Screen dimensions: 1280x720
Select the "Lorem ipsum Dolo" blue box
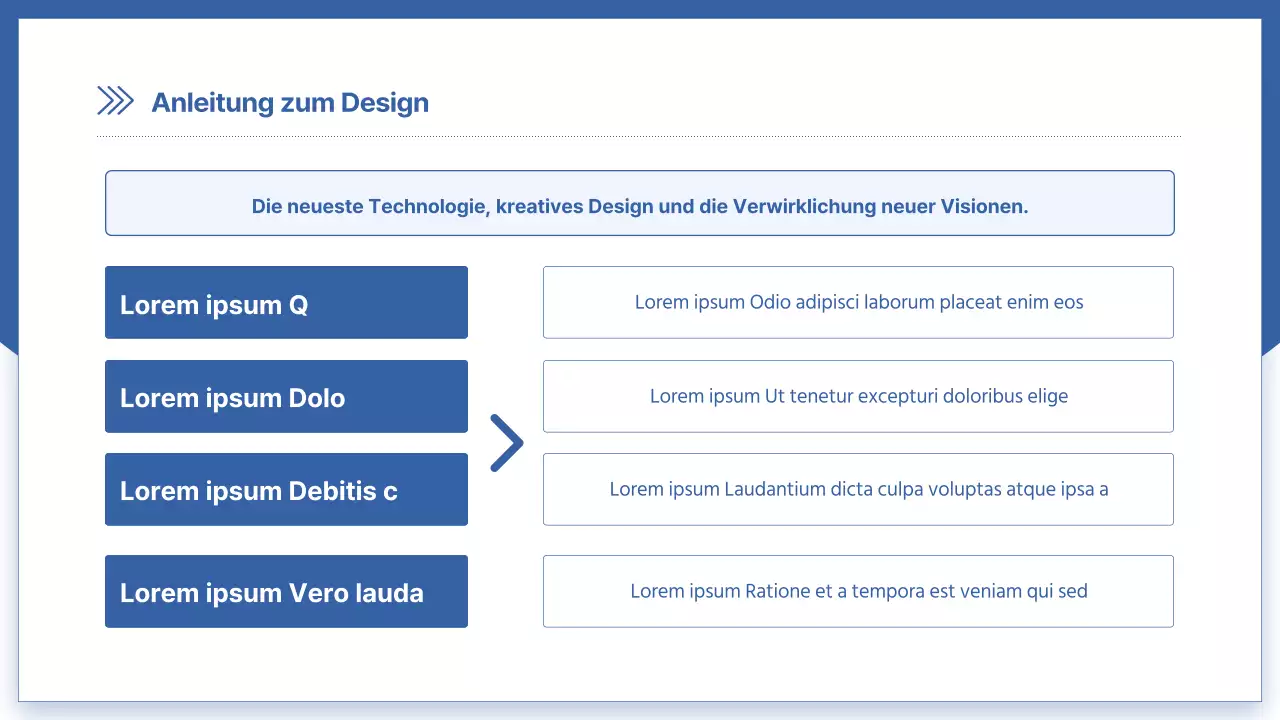(x=286, y=397)
